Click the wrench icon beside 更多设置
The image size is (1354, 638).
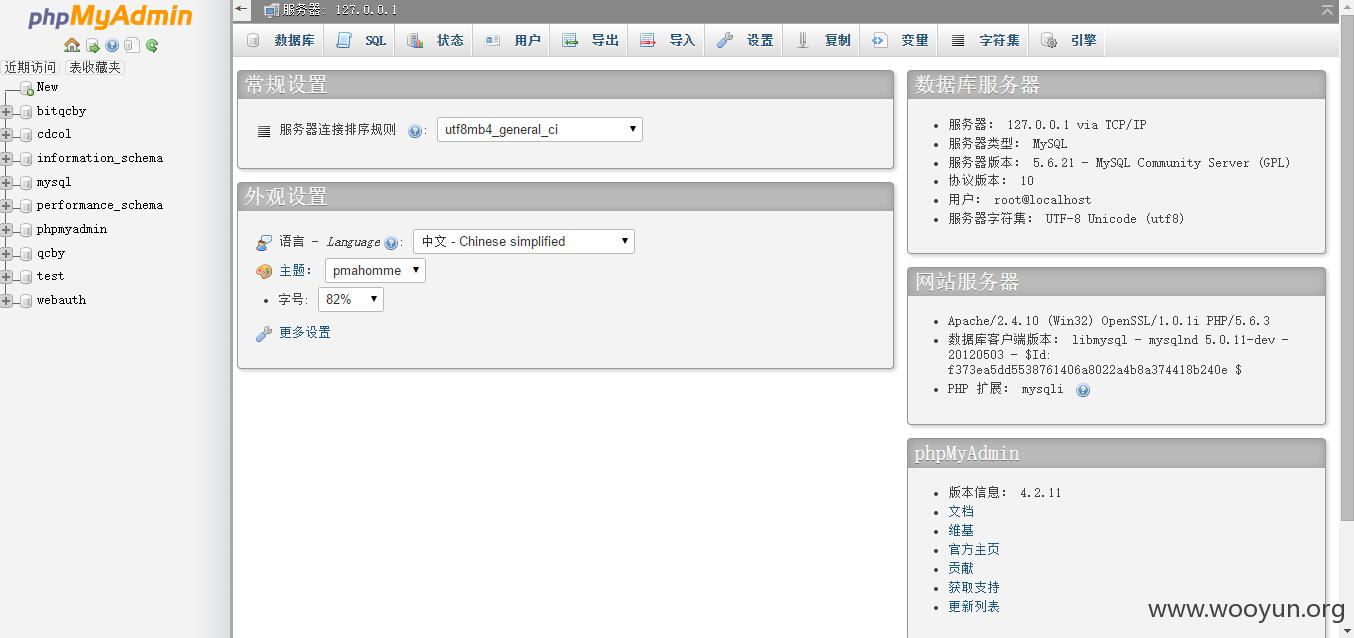264,333
